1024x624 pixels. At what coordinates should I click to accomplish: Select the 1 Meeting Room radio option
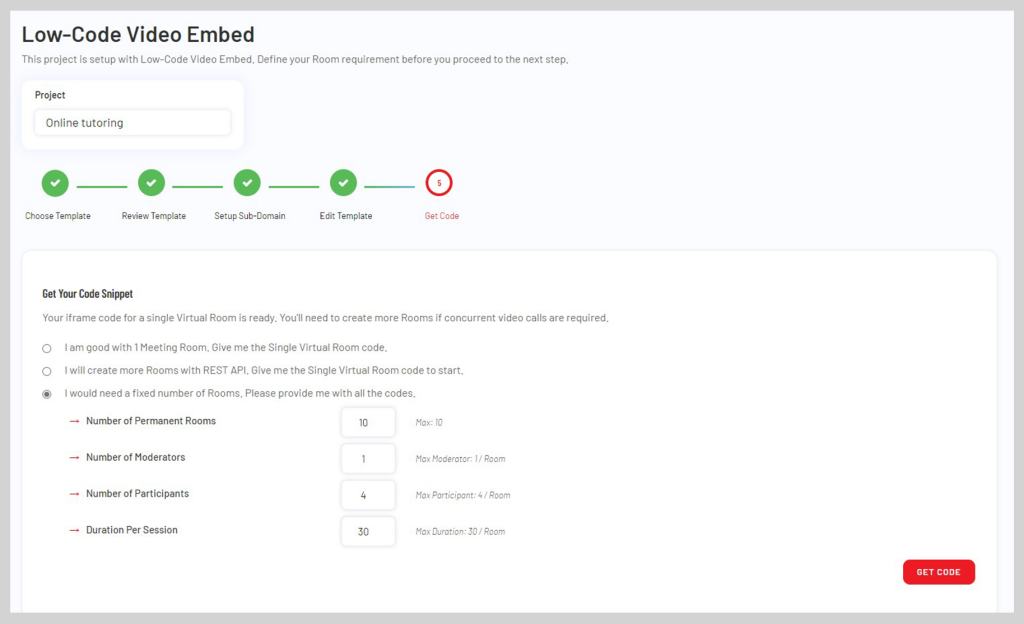46,349
